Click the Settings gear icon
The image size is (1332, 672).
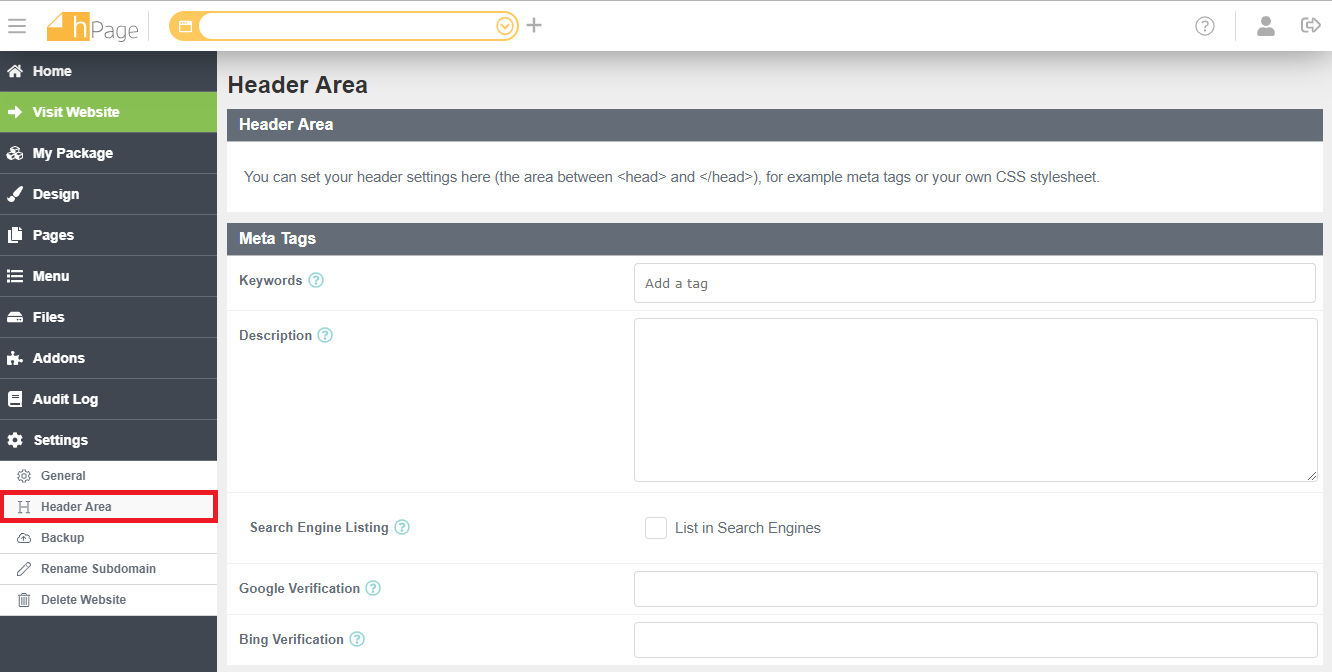click(15, 440)
